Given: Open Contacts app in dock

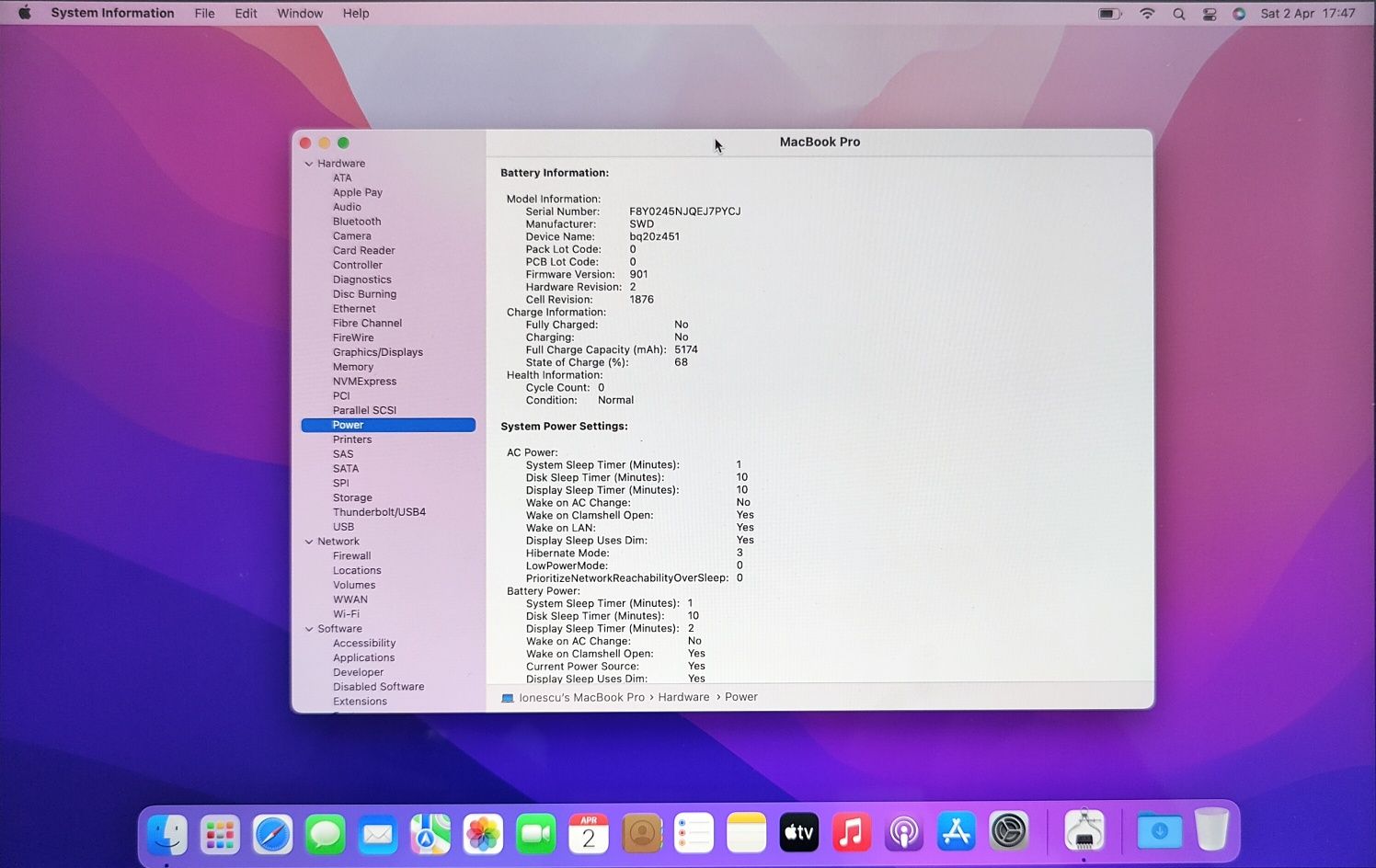Looking at the screenshot, I should pyautogui.click(x=642, y=835).
